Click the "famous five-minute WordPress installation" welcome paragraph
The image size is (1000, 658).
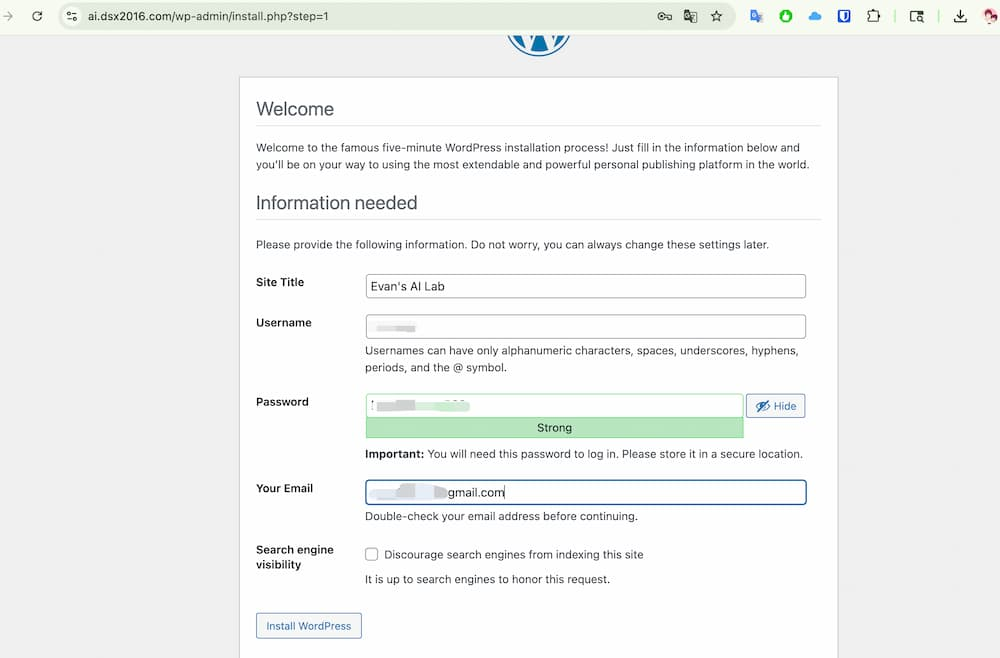coord(533,156)
